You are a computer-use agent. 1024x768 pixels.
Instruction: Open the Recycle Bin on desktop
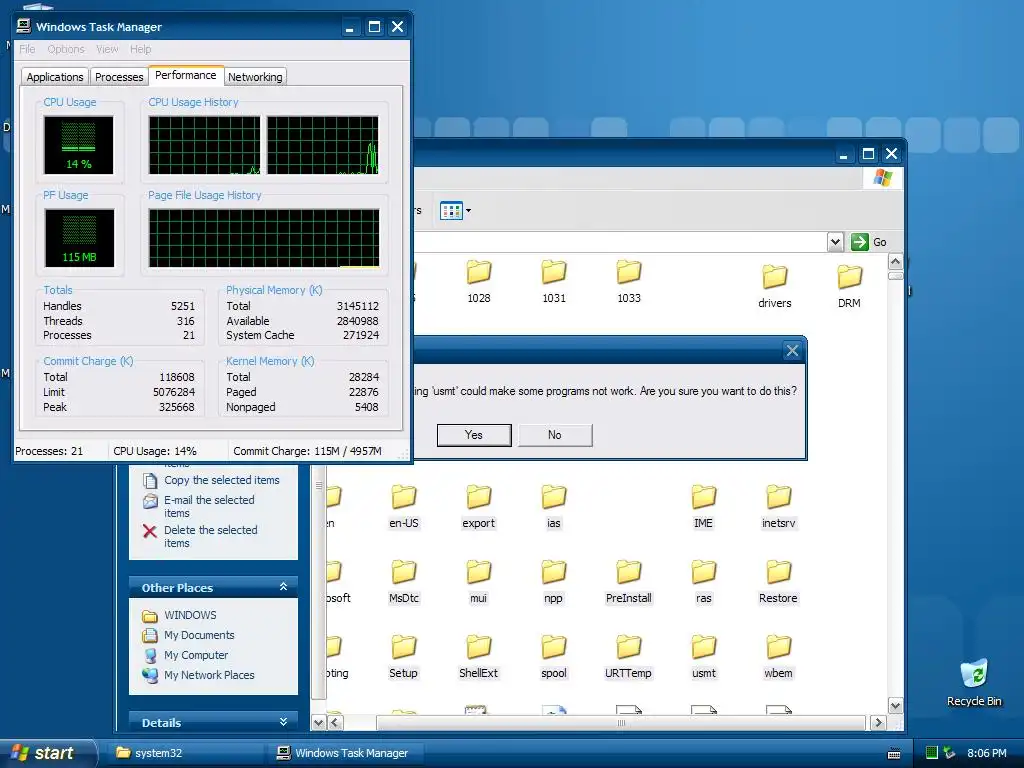tap(974, 682)
